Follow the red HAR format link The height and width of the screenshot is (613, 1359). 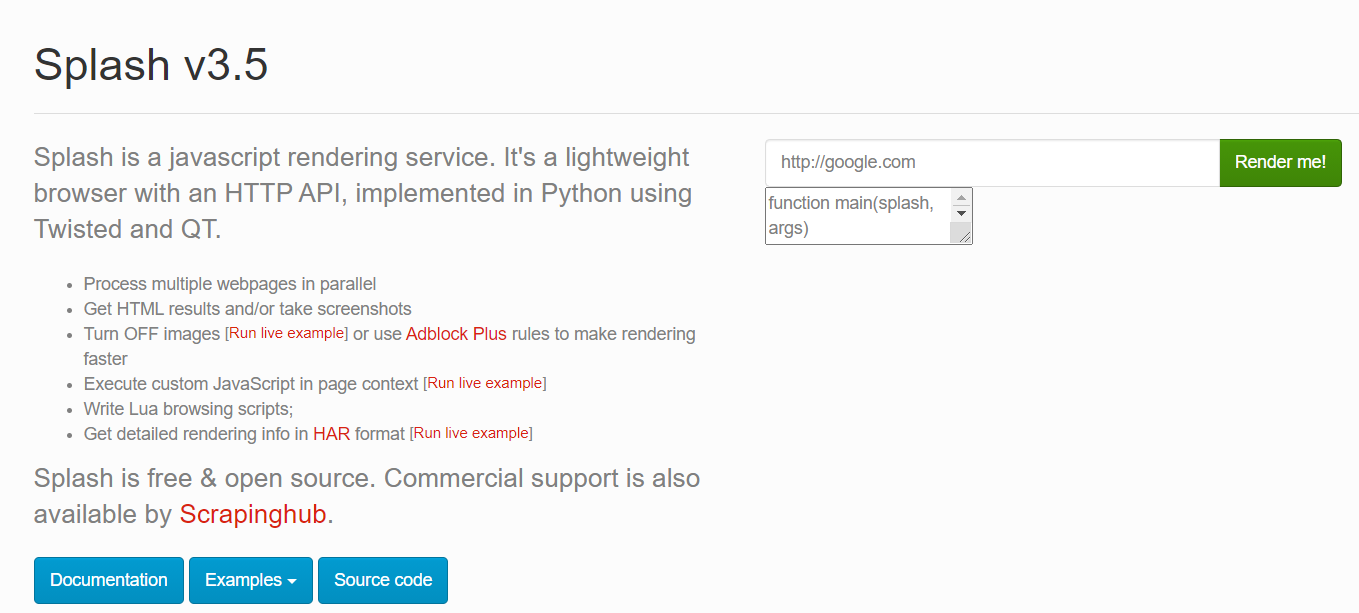[x=331, y=434]
